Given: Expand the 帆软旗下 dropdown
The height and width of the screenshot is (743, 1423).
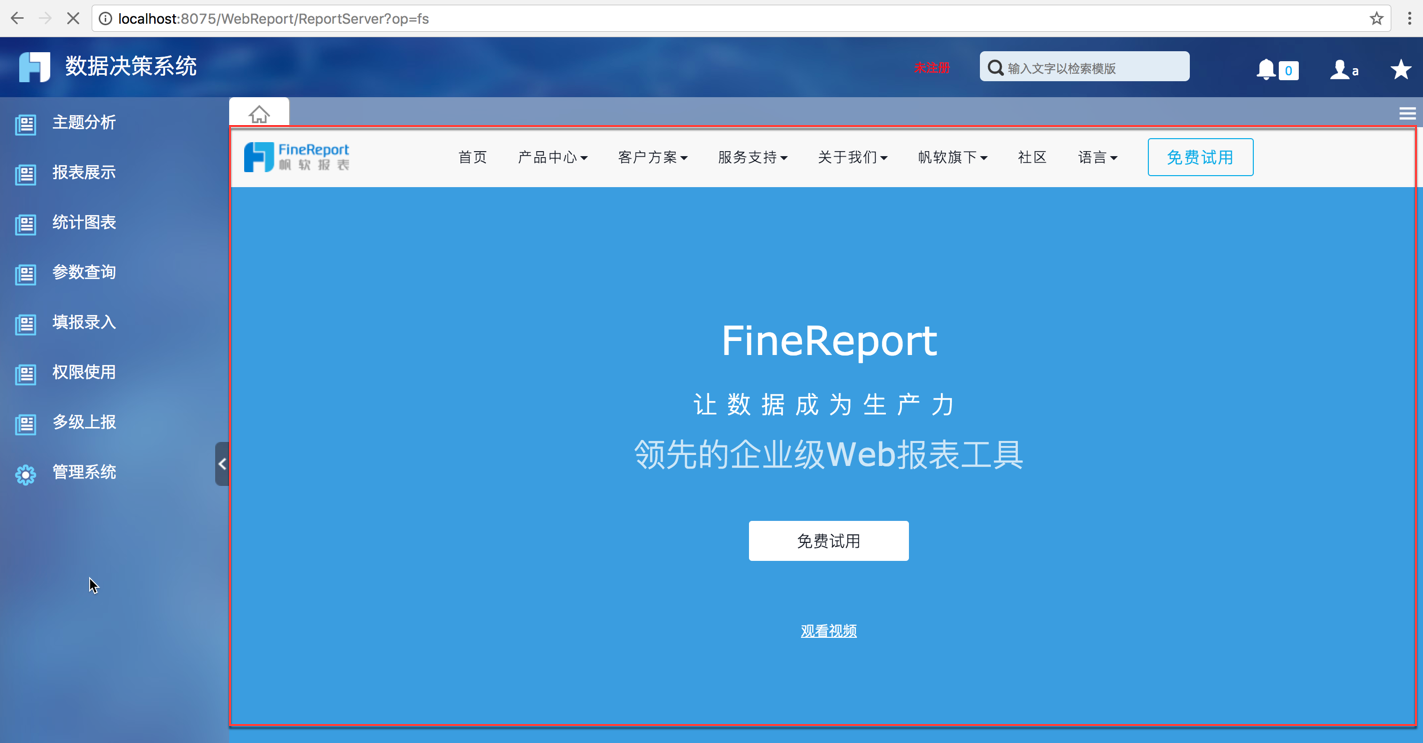Looking at the screenshot, I should (x=952, y=157).
